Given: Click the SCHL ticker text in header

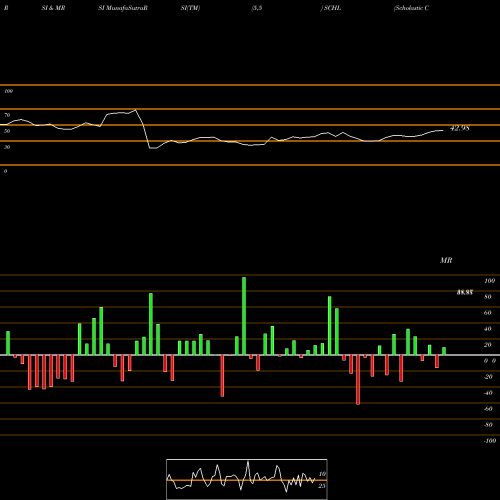Looking at the screenshot, I should click(332, 8).
